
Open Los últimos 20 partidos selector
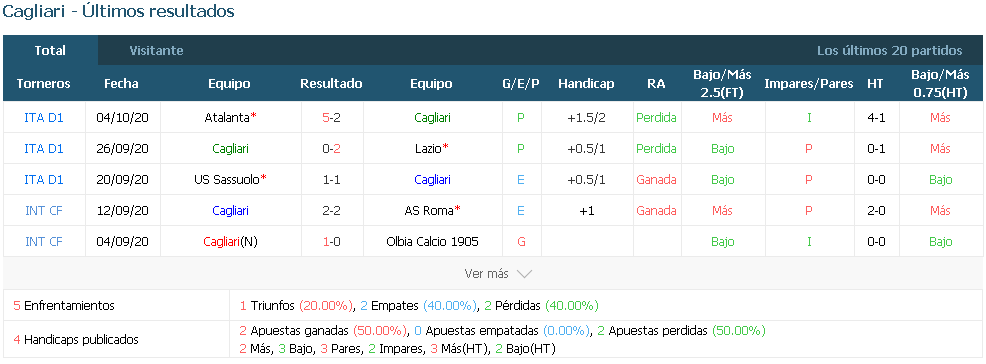coord(889,50)
